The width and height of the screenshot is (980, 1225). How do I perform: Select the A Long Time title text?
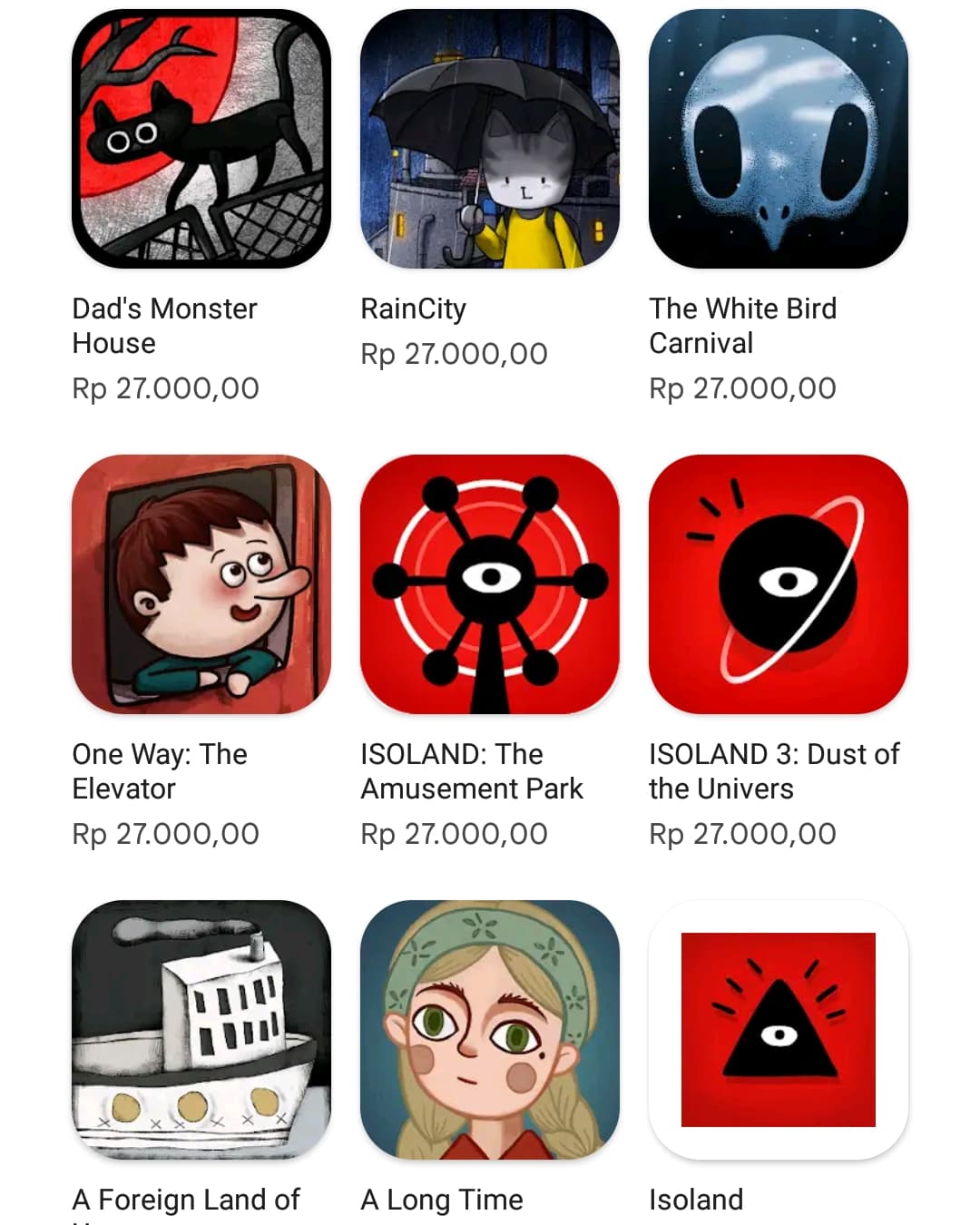click(442, 1200)
